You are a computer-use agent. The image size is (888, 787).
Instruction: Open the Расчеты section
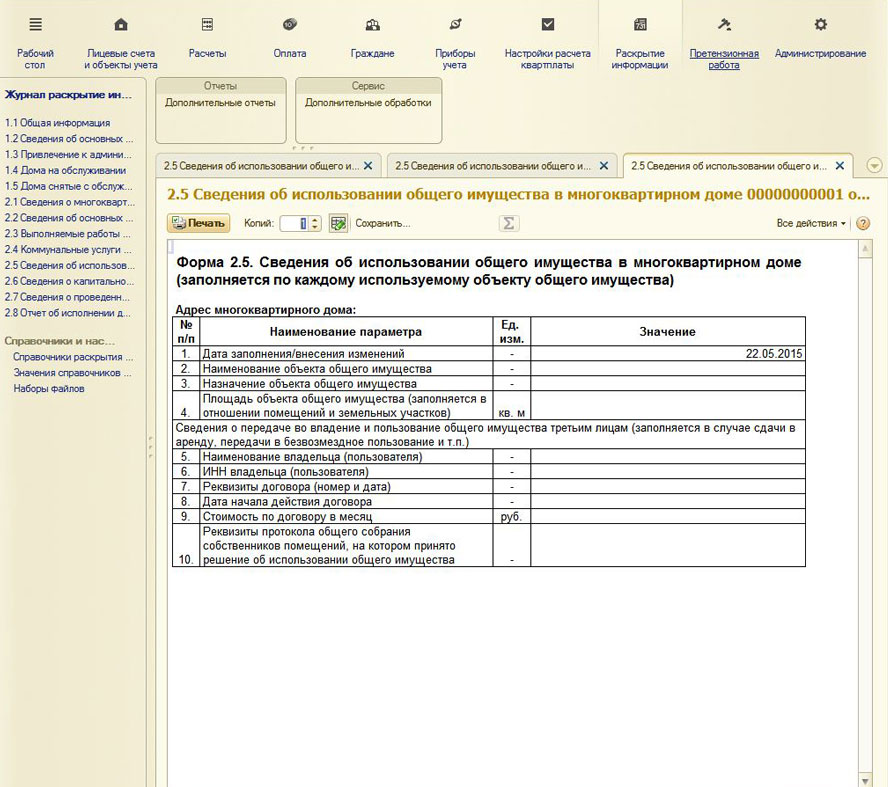tap(207, 39)
